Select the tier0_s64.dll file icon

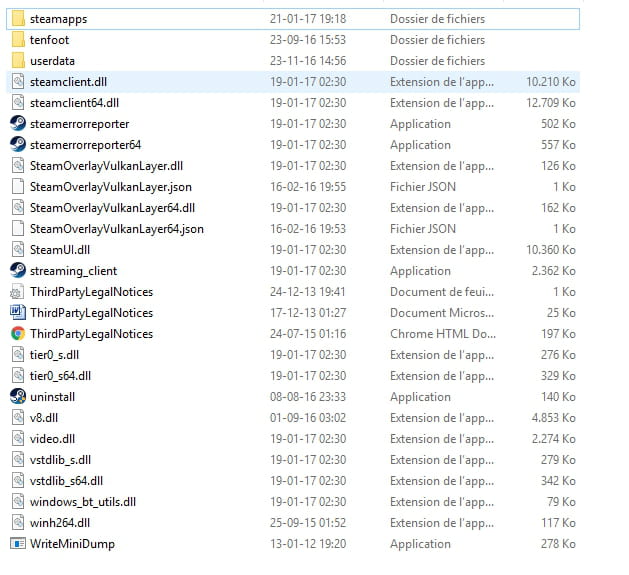tap(18, 376)
